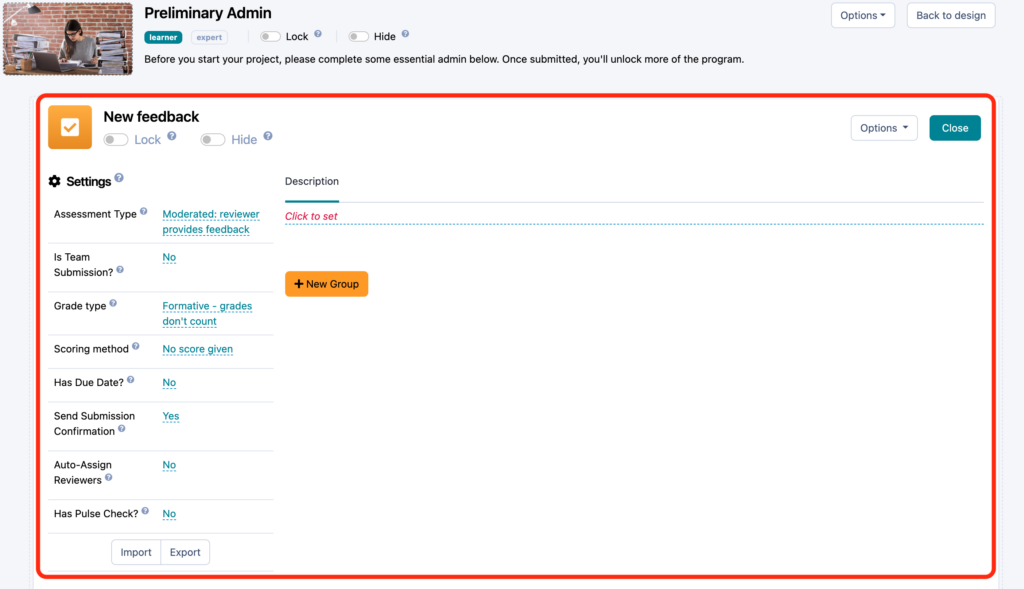Click the Preliminary Admin thumbnail image
Screen dimensions: 1024x589
click(68, 39)
